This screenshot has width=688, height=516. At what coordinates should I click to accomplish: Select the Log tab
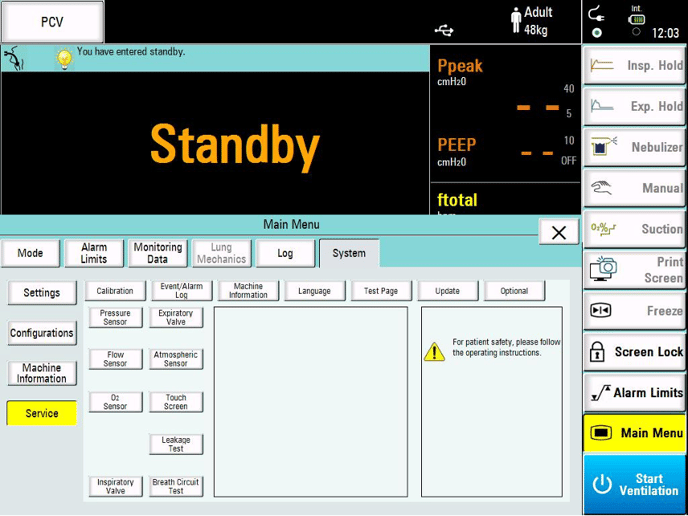click(285, 253)
